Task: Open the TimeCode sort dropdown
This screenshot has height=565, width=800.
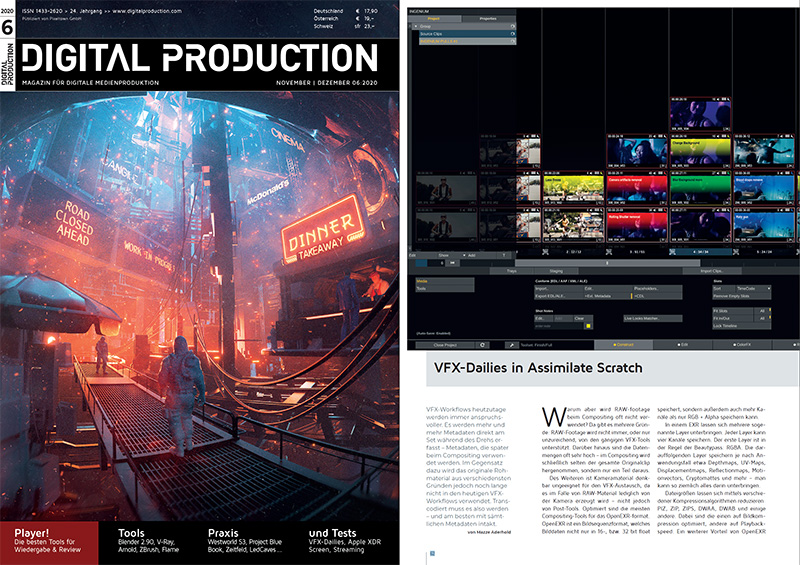Action: [x=753, y=288]
